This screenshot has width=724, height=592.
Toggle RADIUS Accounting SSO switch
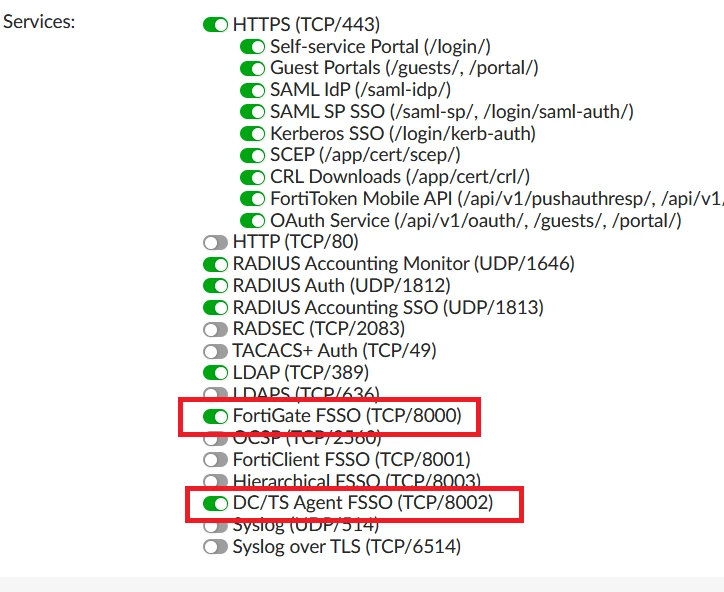coord(215,308)
